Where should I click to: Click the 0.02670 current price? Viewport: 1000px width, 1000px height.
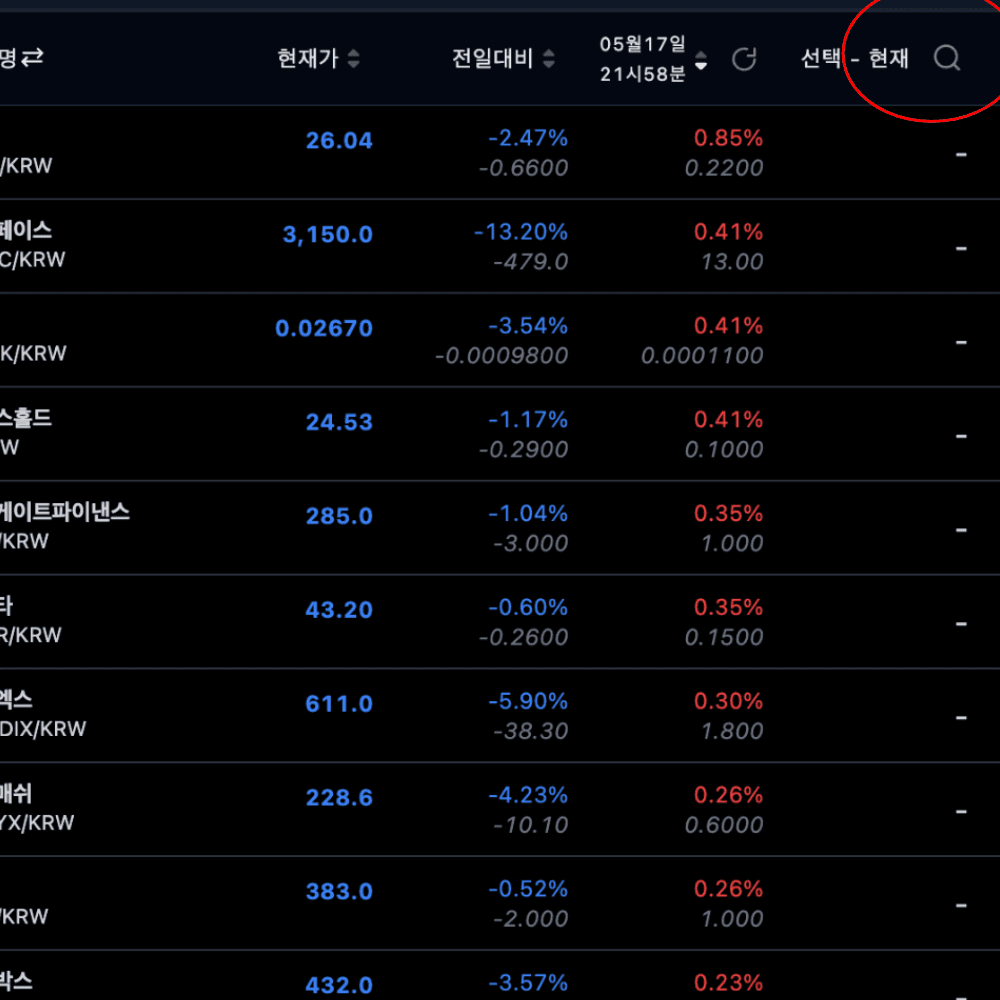(324, 329)
